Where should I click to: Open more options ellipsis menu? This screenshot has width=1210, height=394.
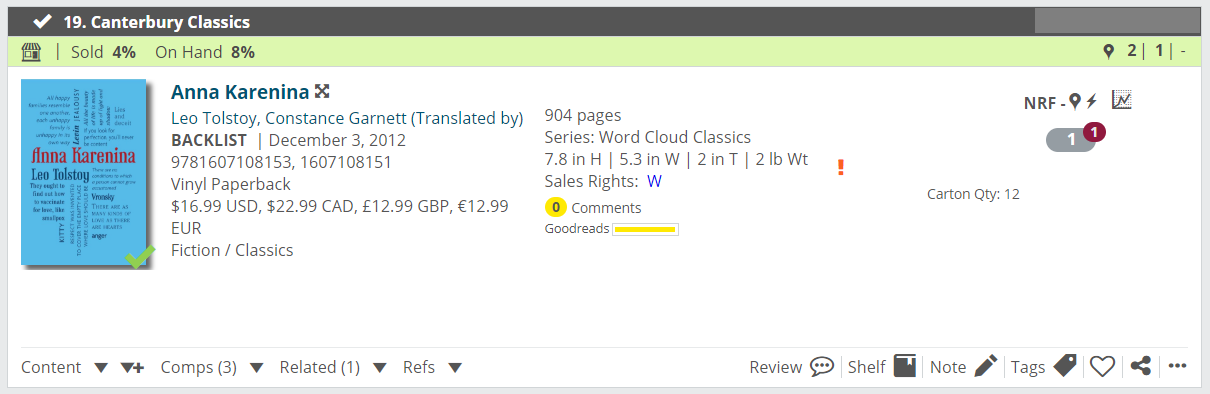1177,367
